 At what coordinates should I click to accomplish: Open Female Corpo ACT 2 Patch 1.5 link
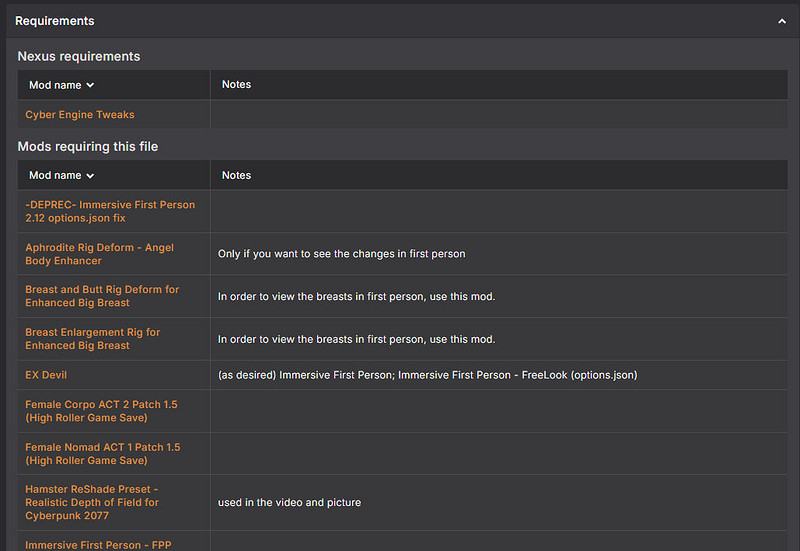[102, 411]
